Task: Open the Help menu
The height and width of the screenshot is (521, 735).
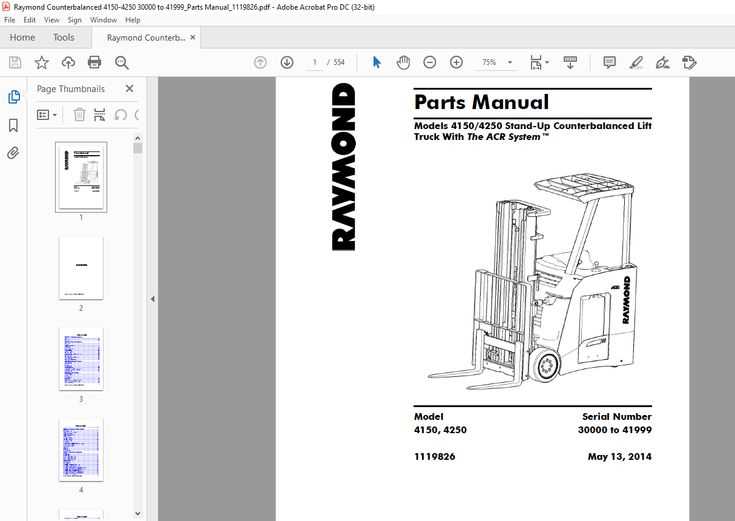Action: (x=133, y=20)
